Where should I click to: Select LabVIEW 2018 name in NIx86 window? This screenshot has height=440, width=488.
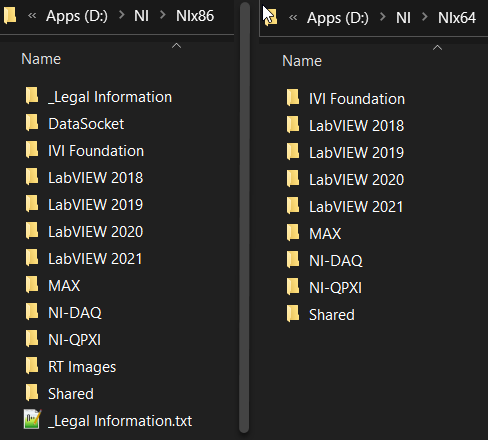click(x=96, y=178)
